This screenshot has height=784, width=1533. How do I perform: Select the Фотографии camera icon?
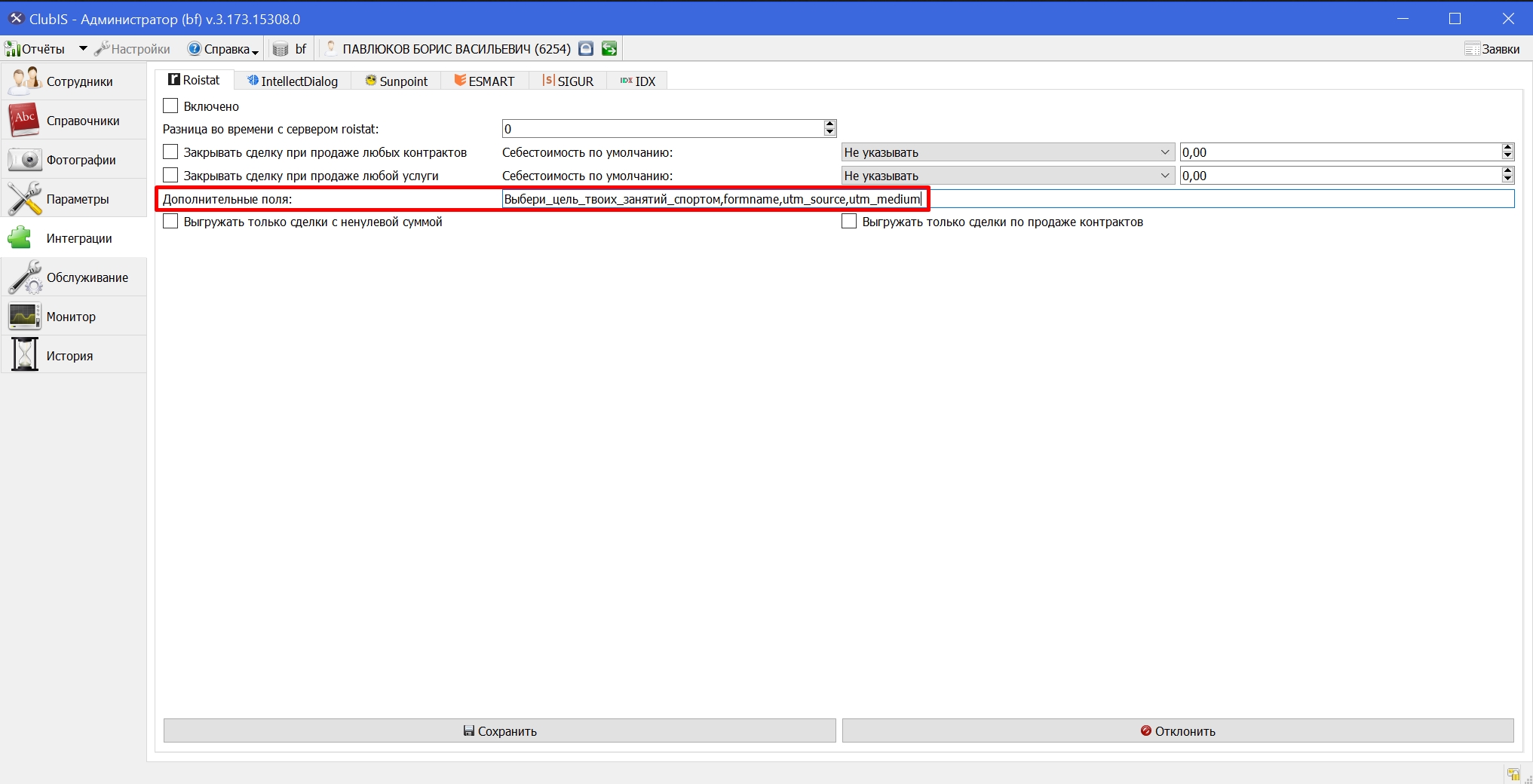pos(24,159)
